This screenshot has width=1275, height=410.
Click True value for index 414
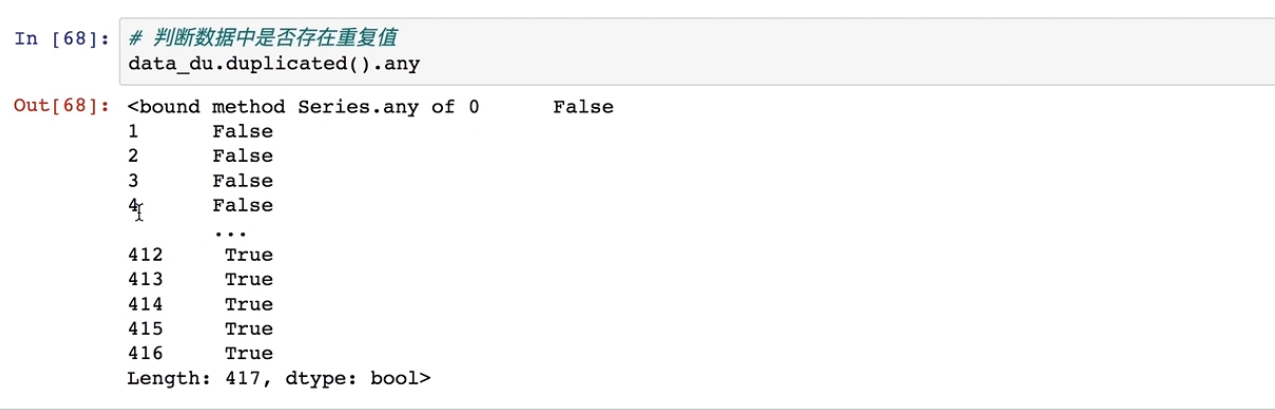[248, 304]
